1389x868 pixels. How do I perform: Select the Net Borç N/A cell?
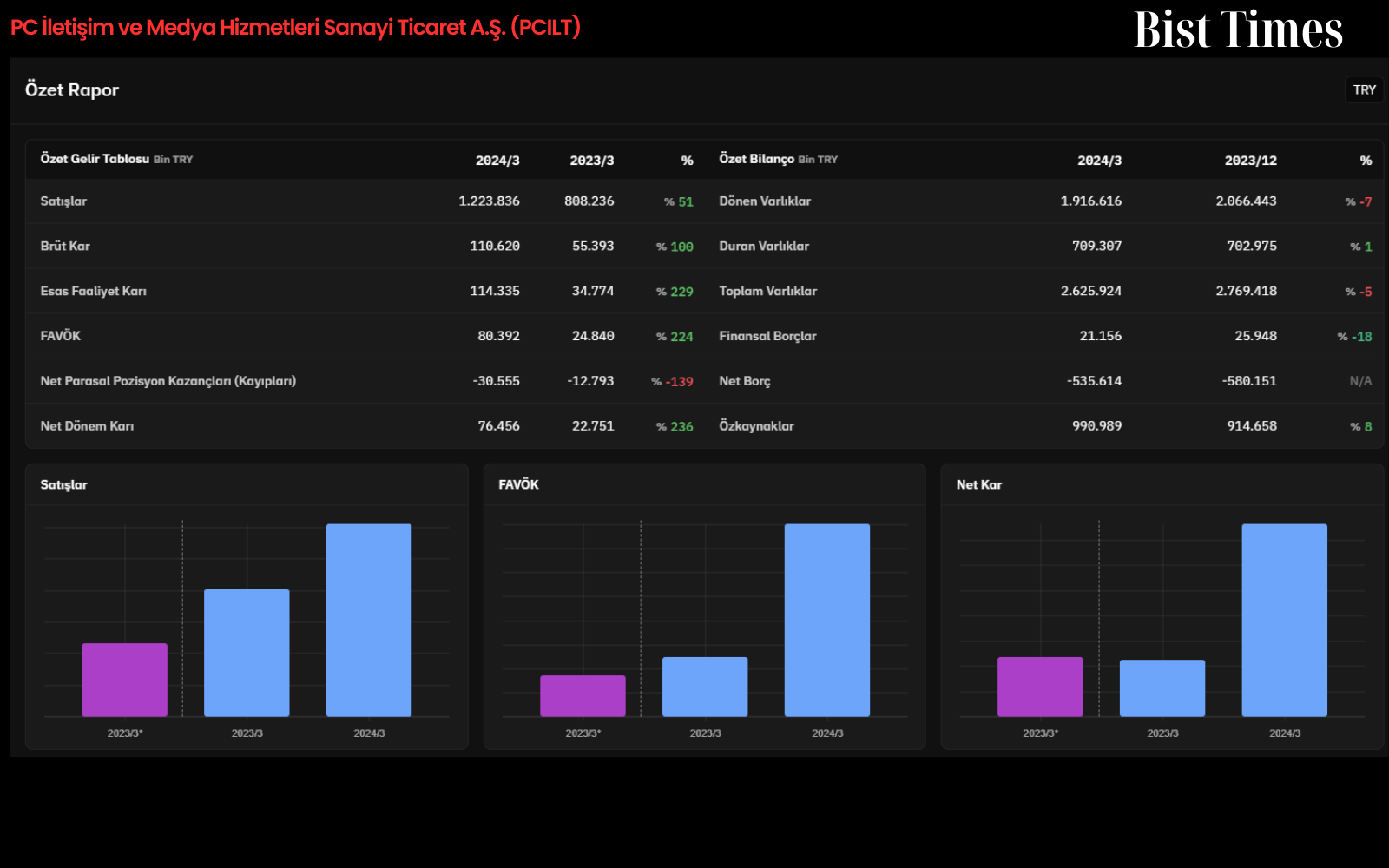(1360, 381)
